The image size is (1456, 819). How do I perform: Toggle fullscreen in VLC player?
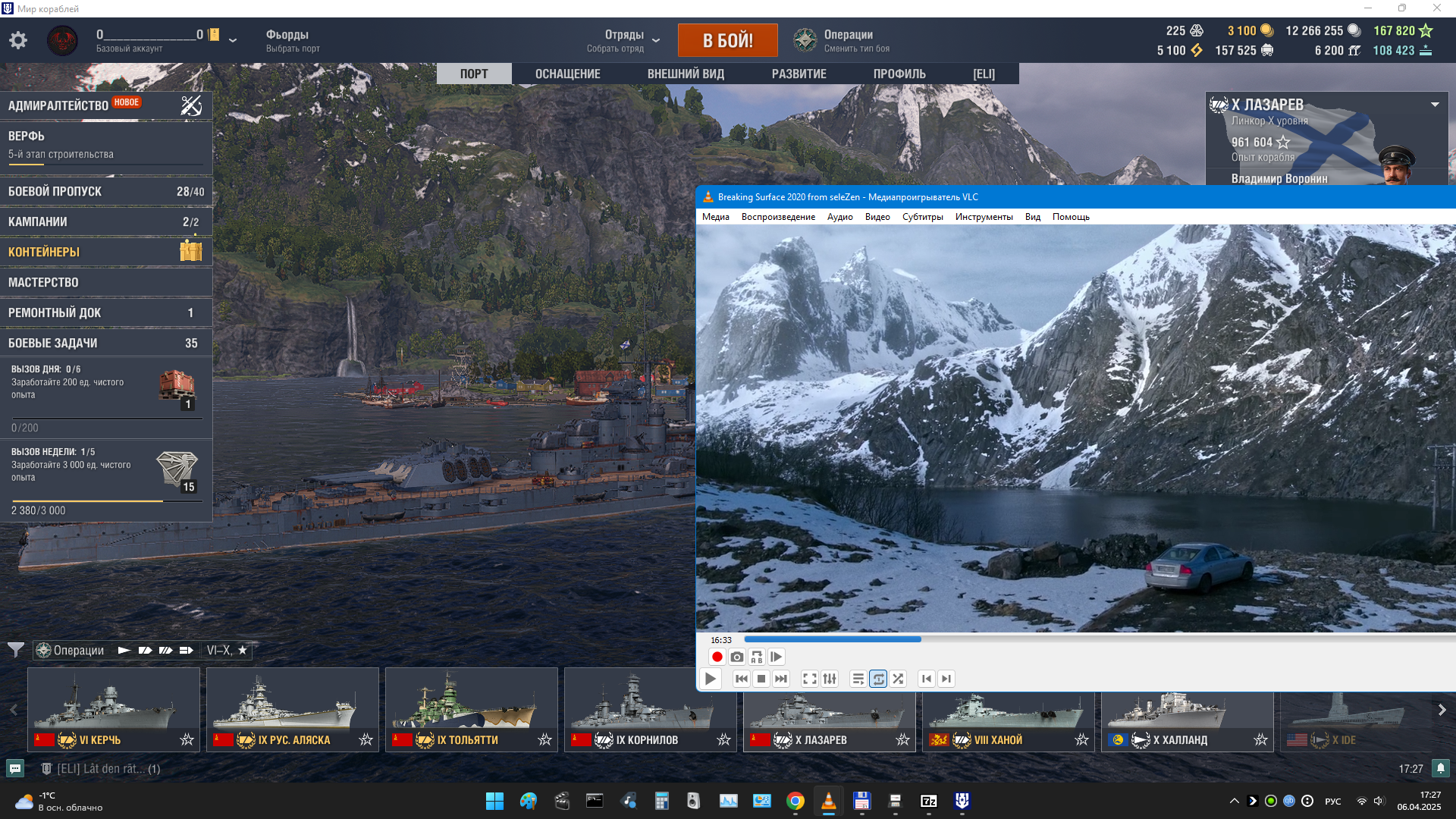(x=810, y=679)
